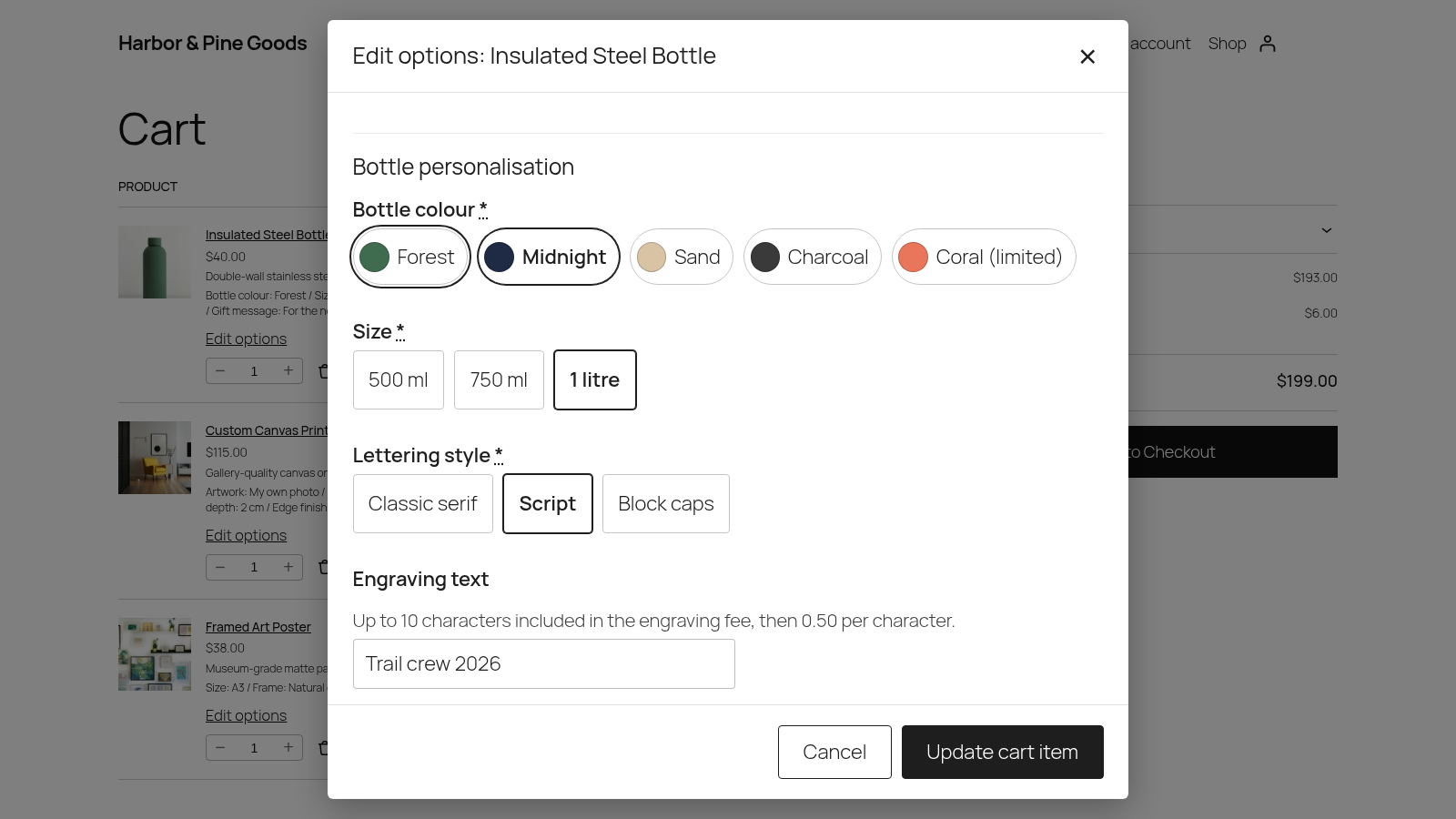Click Edit options for Insulated Steel Bottle

pos(246,339)
